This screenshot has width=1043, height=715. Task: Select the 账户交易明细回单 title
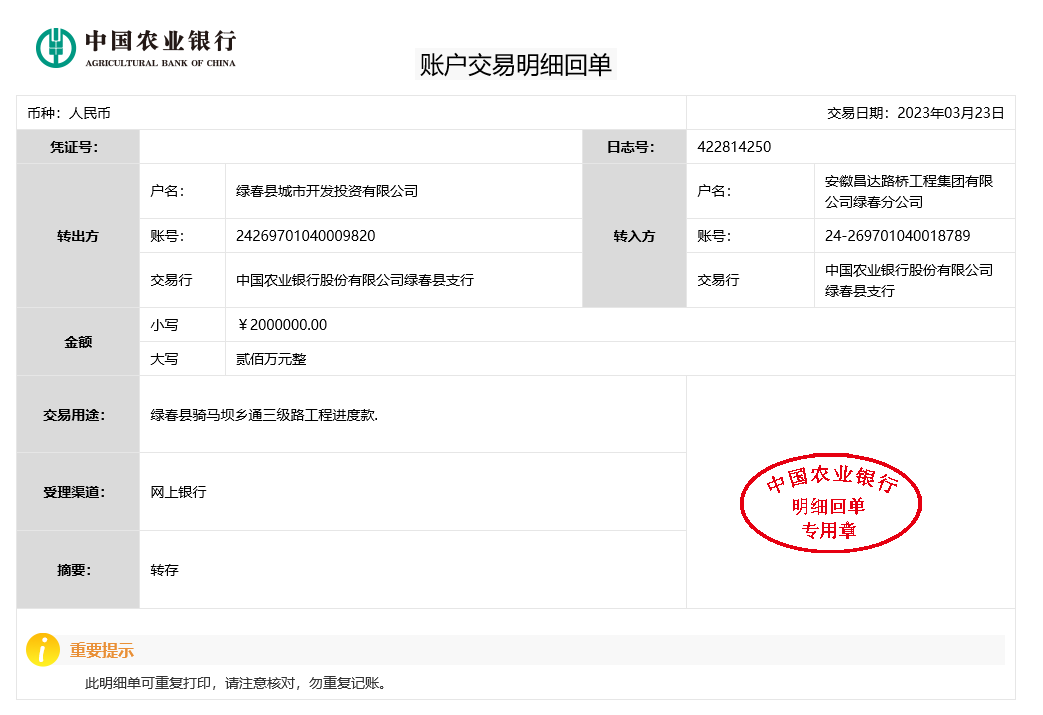[515, 65]
